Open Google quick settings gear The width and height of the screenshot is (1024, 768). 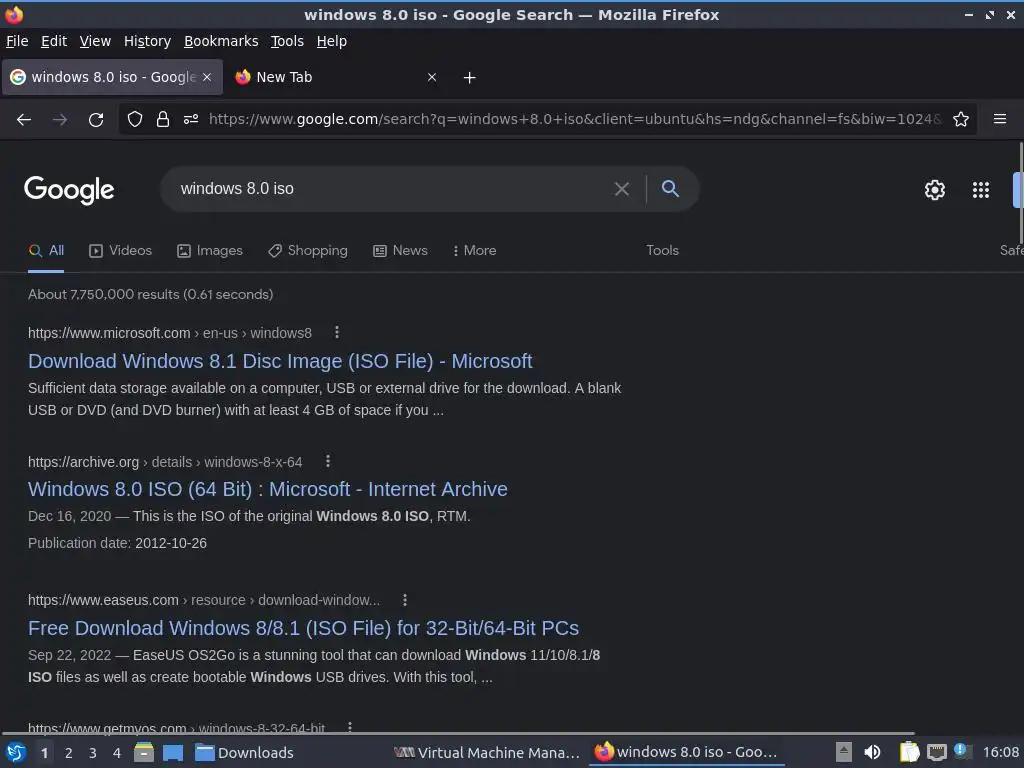tap(935, 189)
